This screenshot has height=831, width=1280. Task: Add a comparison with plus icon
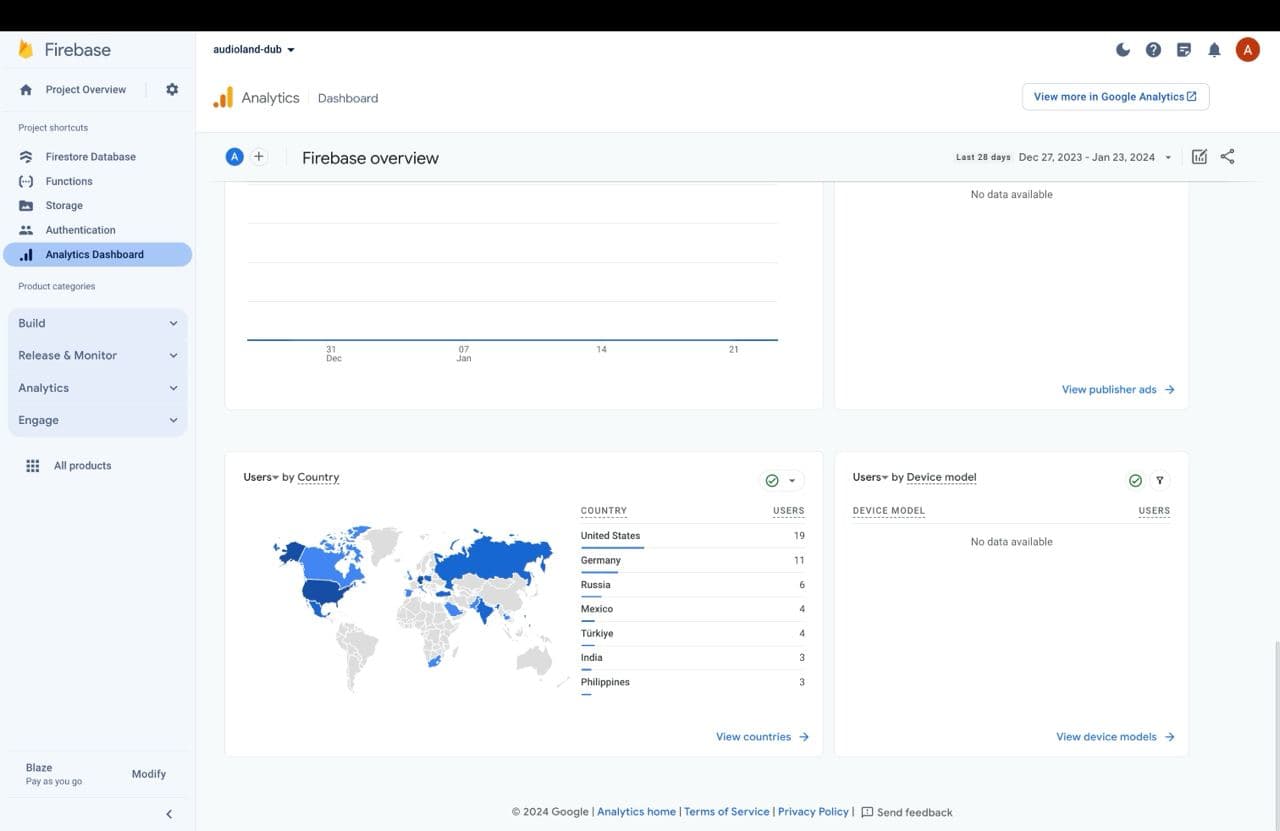[259, 156]
